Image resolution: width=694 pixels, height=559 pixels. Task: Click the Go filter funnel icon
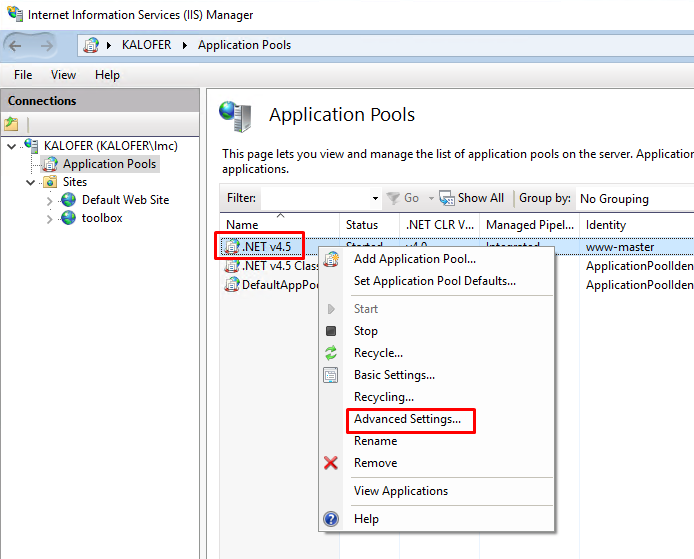393,198
